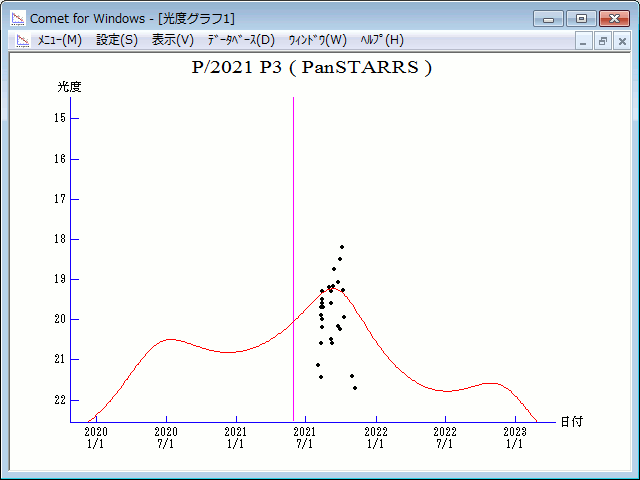Click the Comet app icon in title bar
Viewport: 640px width, 480px height.
(18, 18)
